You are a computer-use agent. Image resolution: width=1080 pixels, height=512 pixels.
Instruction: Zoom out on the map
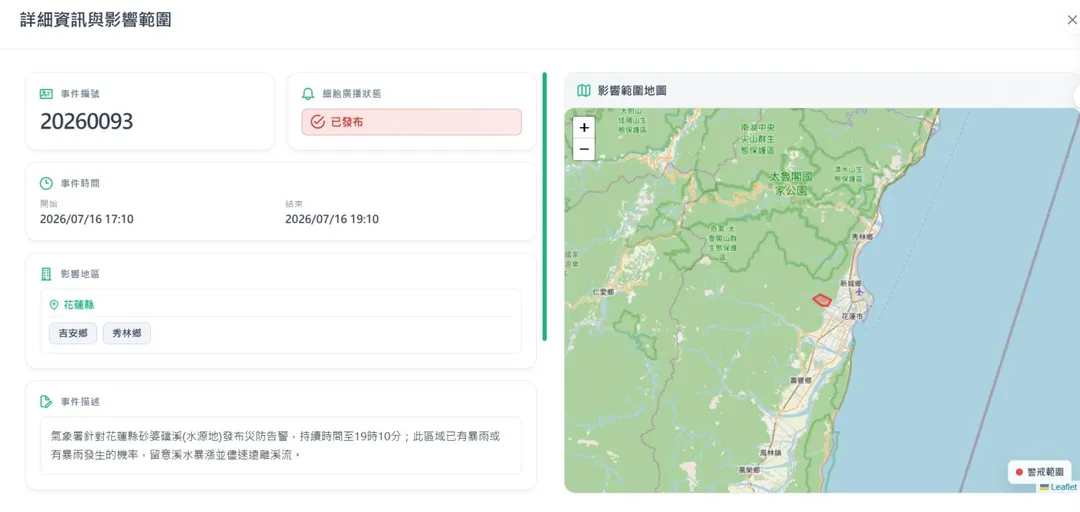point(584,149)
